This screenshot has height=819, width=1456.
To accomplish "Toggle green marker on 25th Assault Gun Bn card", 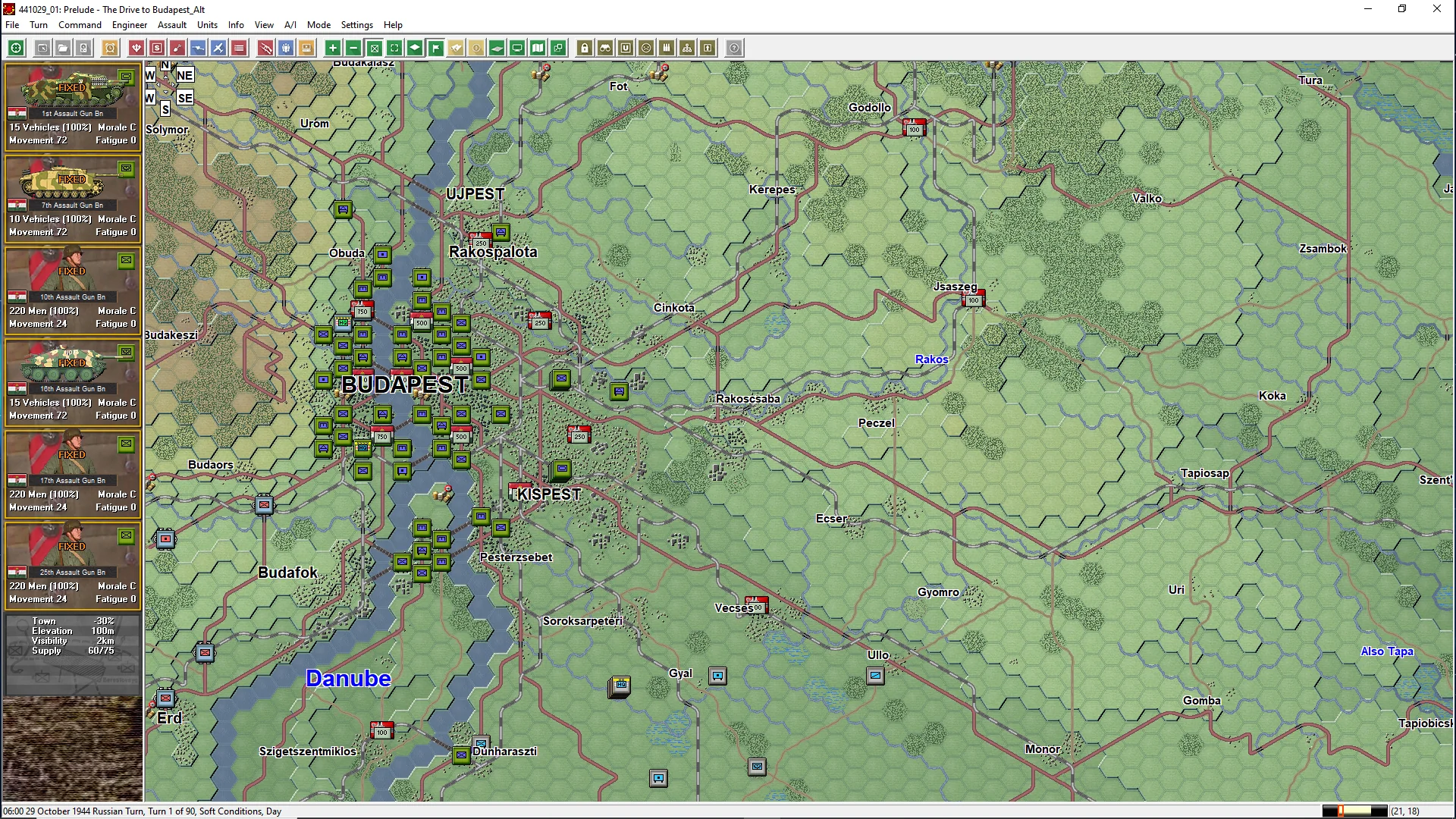I will 126,535.
